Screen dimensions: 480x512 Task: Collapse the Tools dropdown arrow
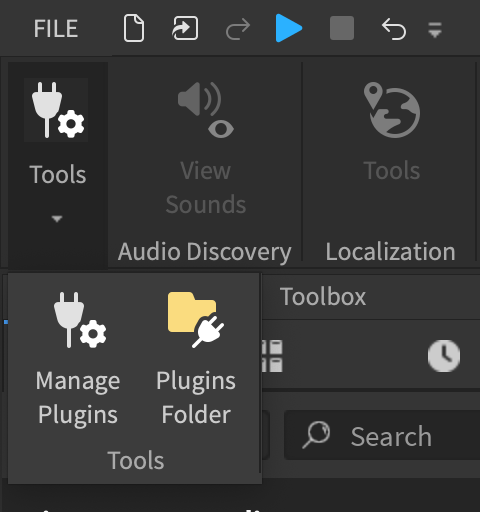pyautogui.click(x=57, y=219)
